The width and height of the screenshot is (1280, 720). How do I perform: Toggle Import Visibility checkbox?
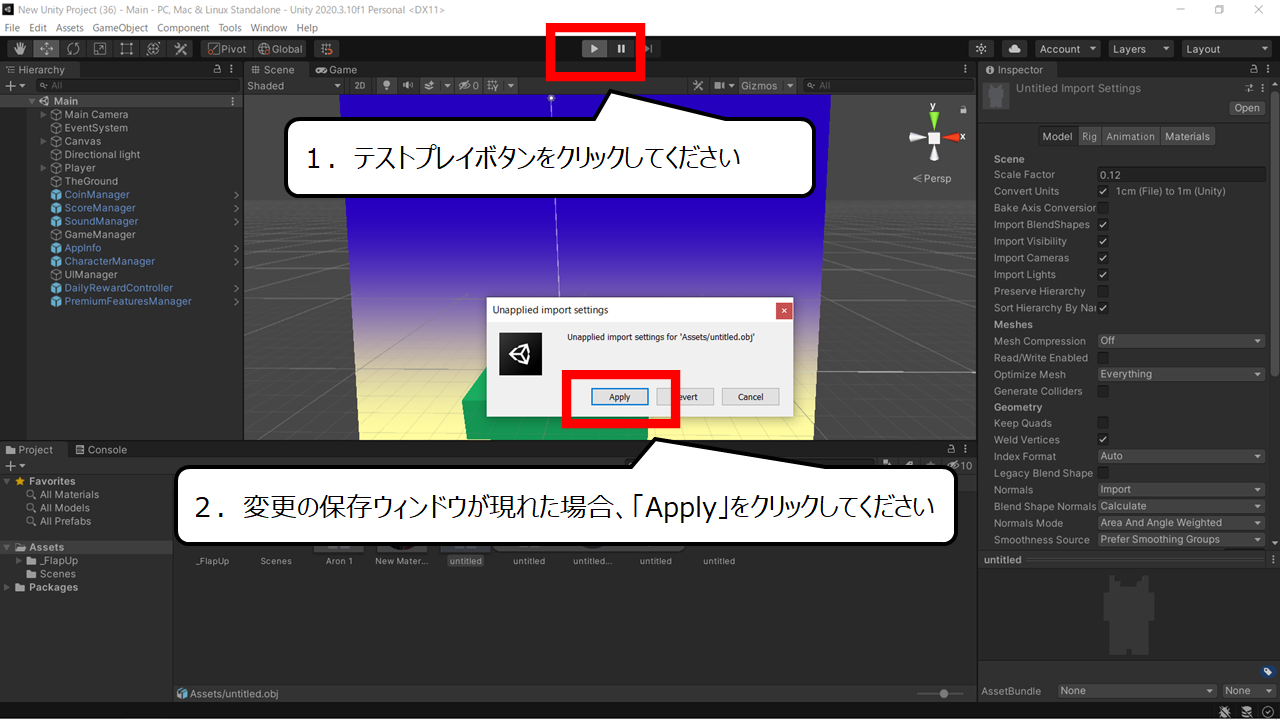point(1103,241)
